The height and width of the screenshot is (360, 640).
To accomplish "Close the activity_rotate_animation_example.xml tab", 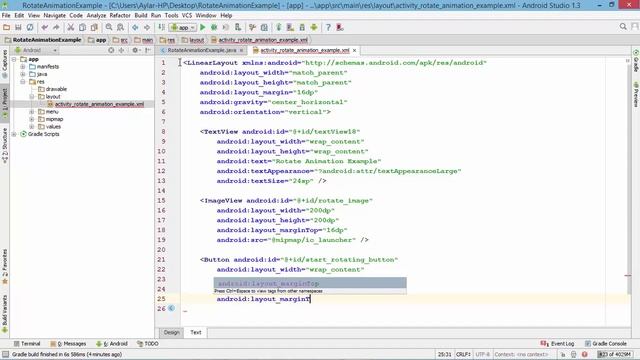I will click(354, 50).
